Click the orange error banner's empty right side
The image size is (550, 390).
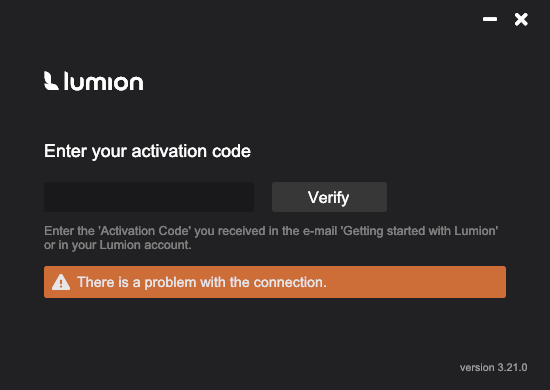point(417,282)
